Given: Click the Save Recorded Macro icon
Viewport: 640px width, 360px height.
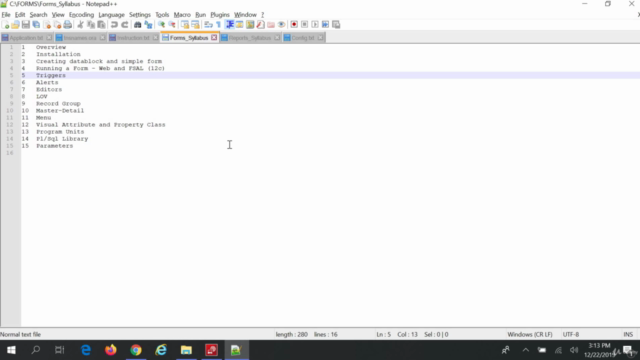Looking at the screenshot, I should [336, 24].
